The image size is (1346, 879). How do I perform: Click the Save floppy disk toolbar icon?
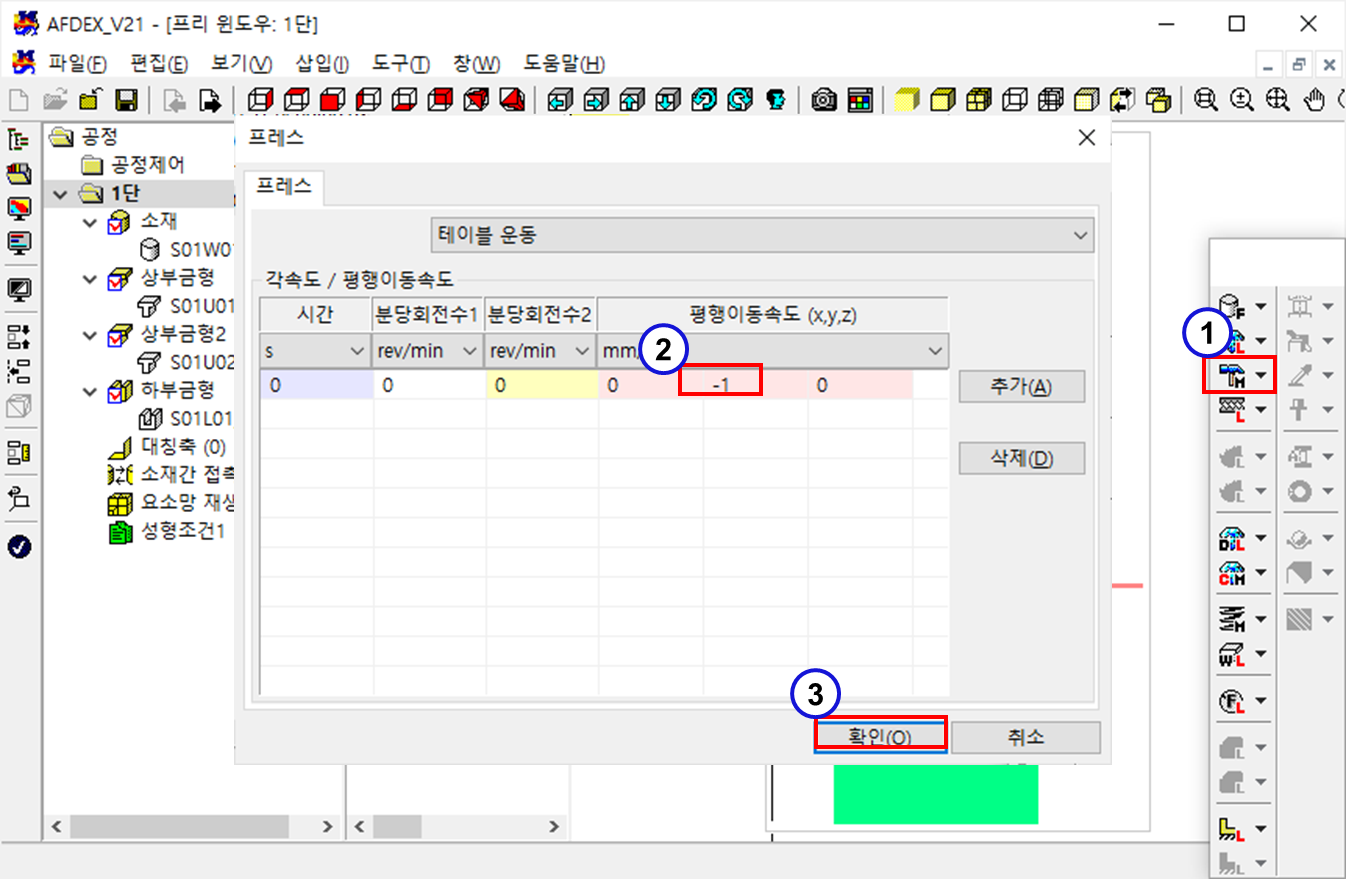[x=126, y=100]
